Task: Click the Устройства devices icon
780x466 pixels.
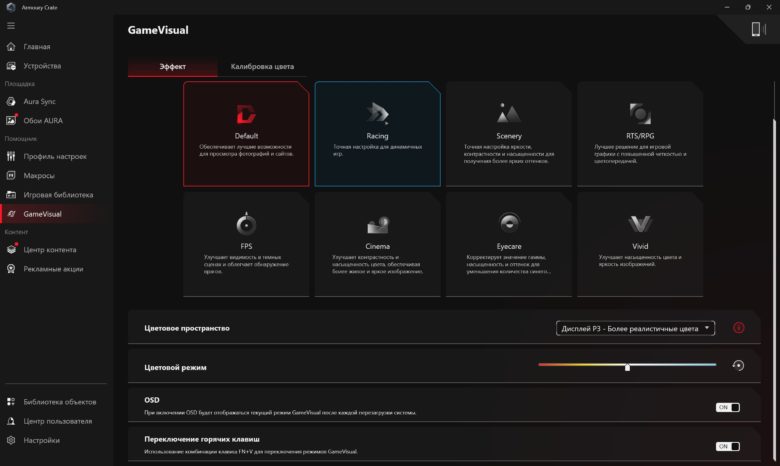Action: click(11, 66)
